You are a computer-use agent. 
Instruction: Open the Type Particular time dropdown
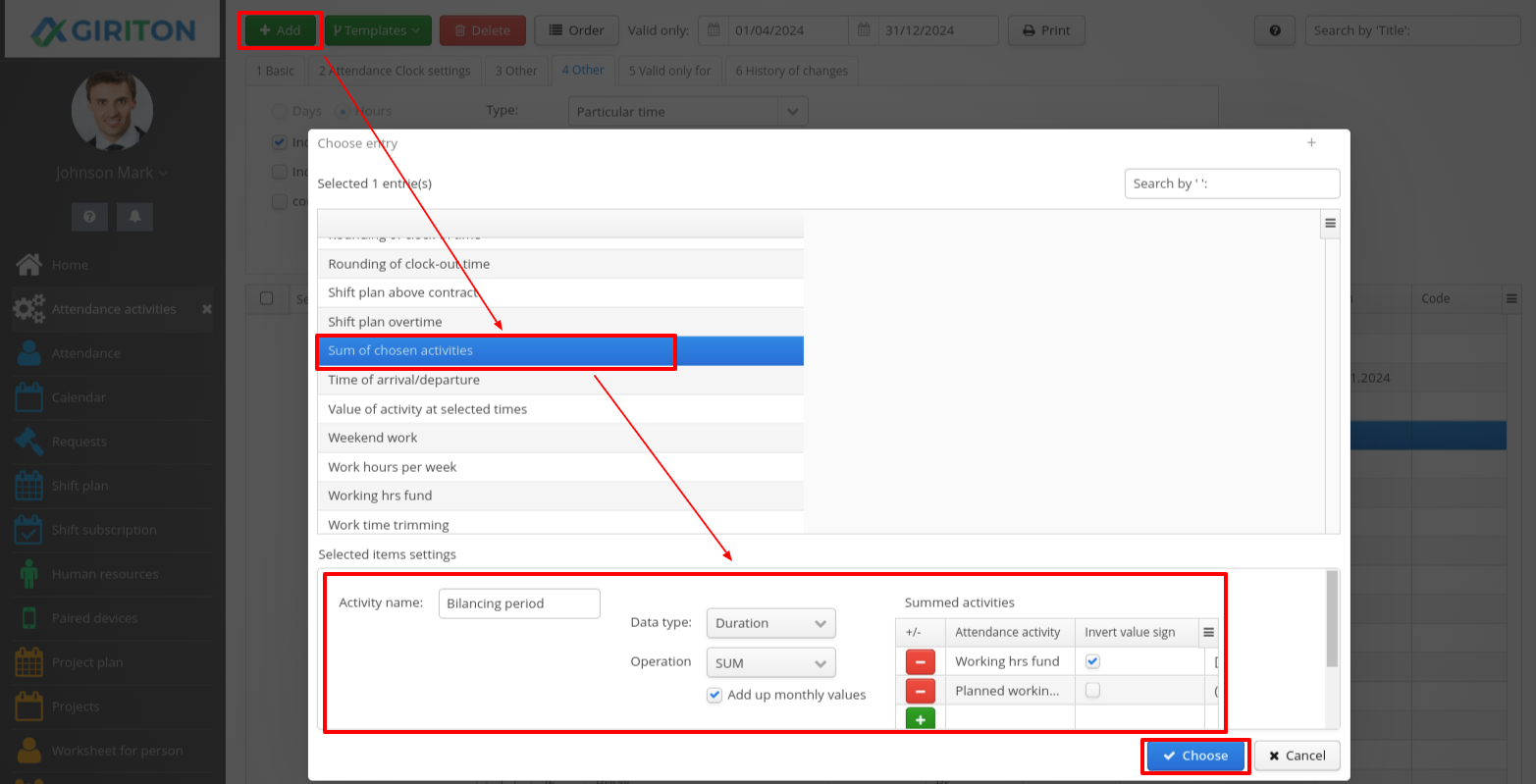click(x=688, y=111)
